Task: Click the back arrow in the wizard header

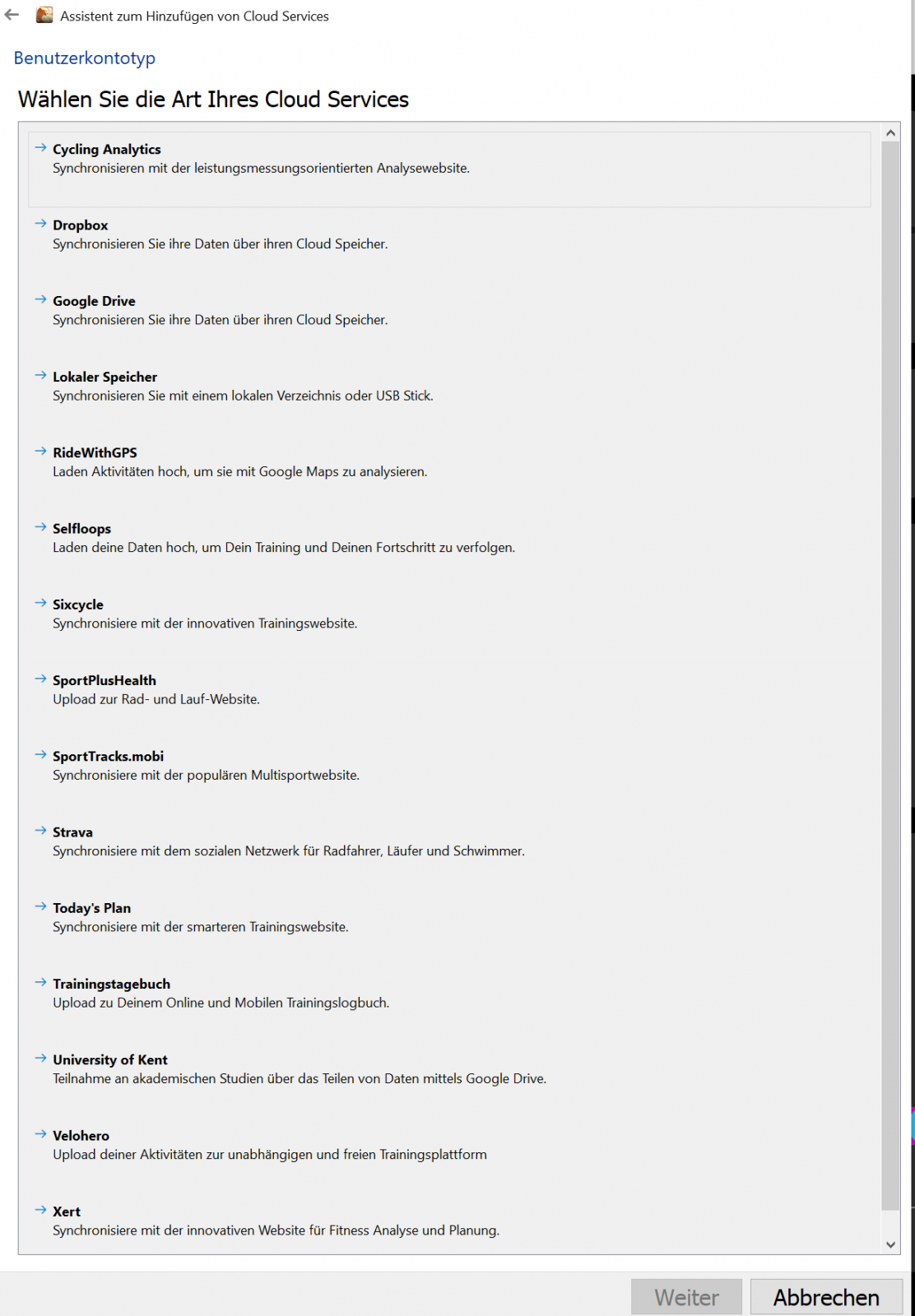Action: (x=12, y=15)
